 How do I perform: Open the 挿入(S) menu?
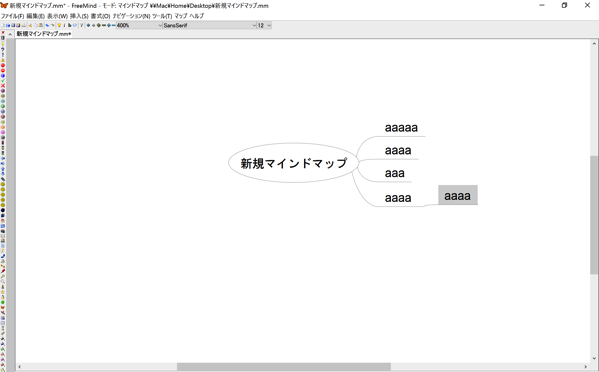point(79,16)
